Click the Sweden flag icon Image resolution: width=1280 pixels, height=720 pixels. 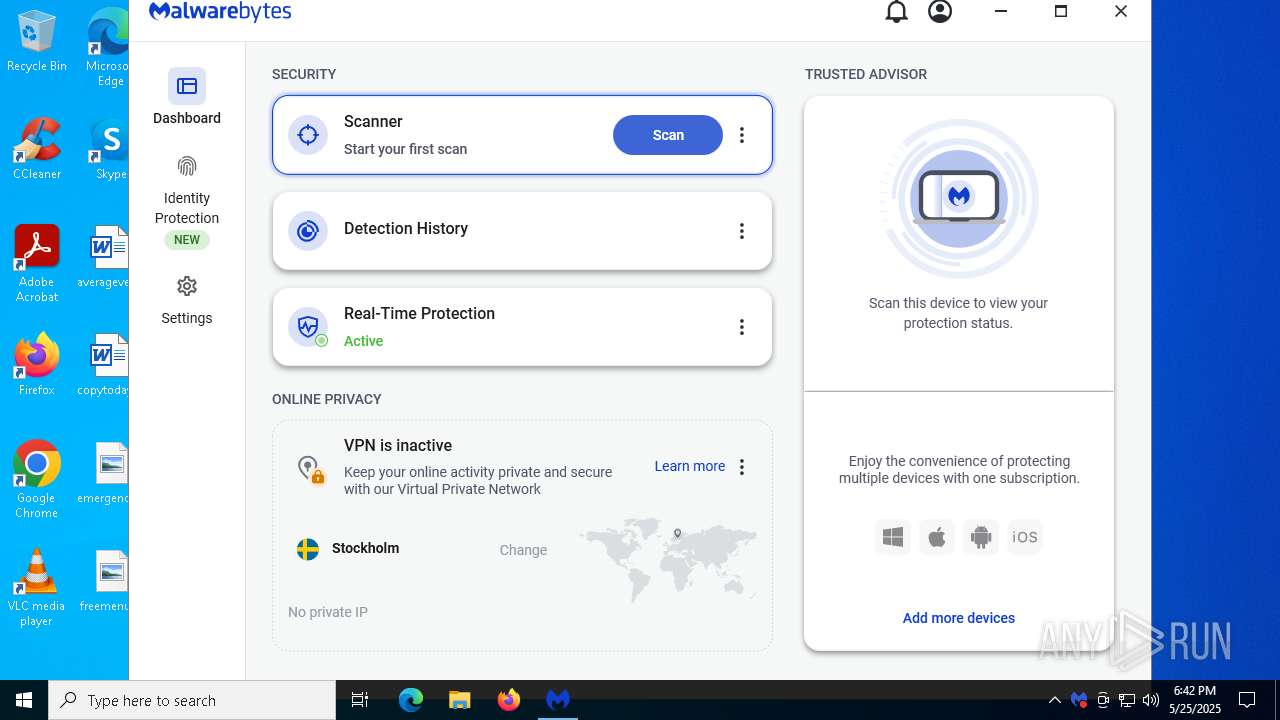[308, 549]
